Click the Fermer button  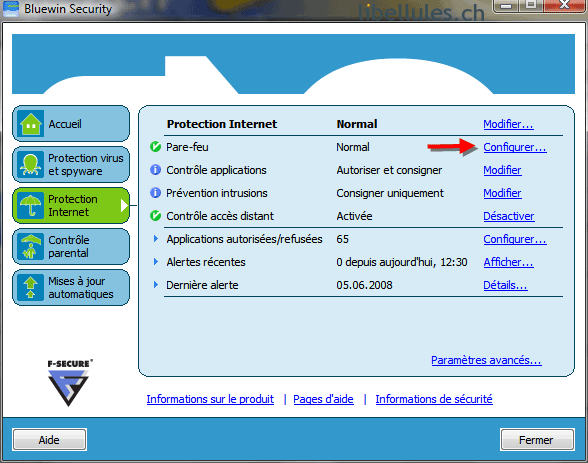tap(537, 440)
